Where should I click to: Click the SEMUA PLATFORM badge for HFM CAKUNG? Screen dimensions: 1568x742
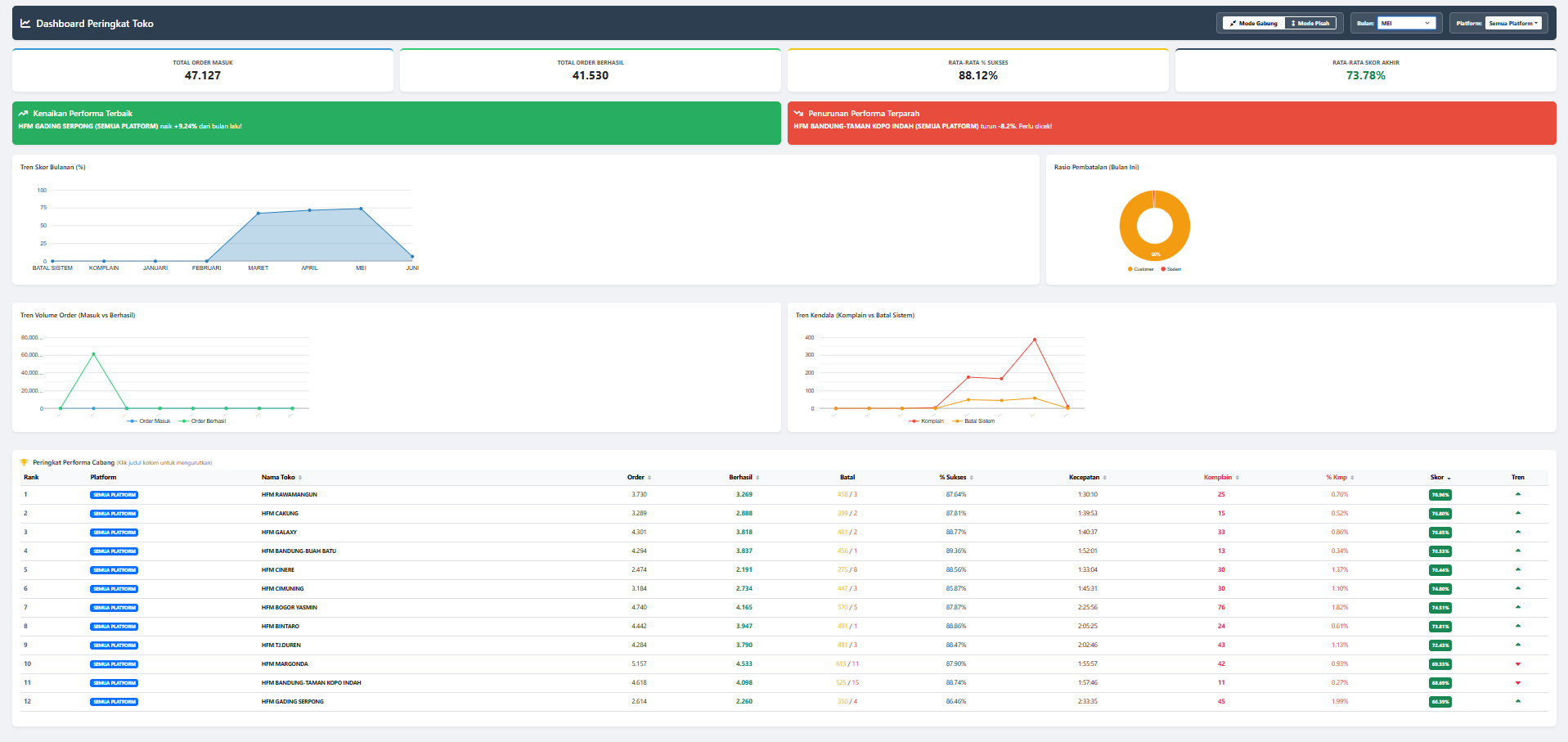115,514
